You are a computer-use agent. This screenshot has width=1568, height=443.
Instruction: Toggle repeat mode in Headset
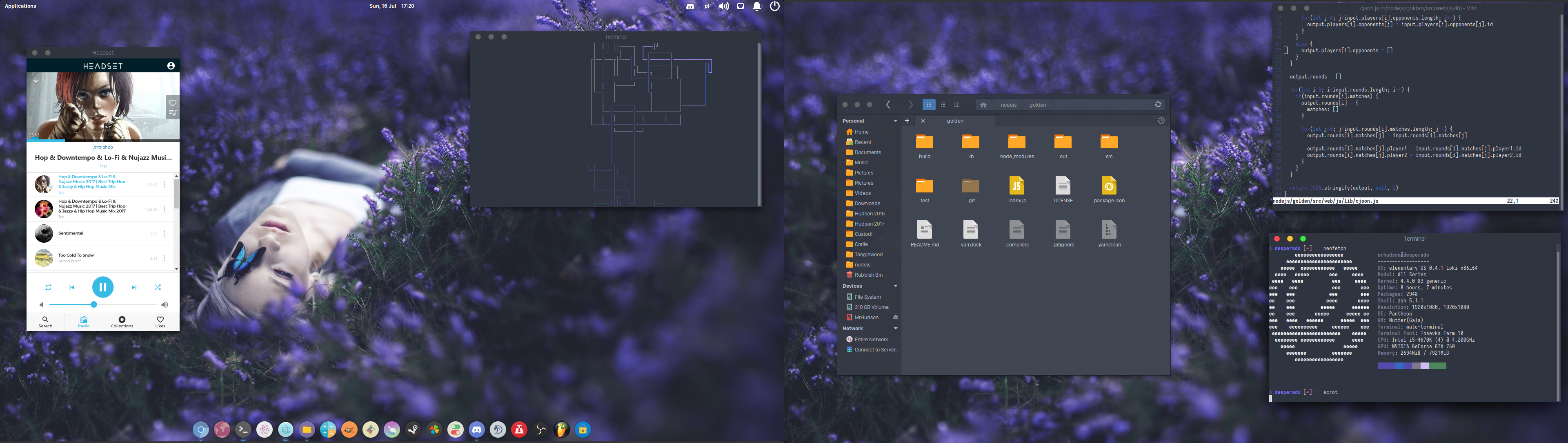pos(48,287)
